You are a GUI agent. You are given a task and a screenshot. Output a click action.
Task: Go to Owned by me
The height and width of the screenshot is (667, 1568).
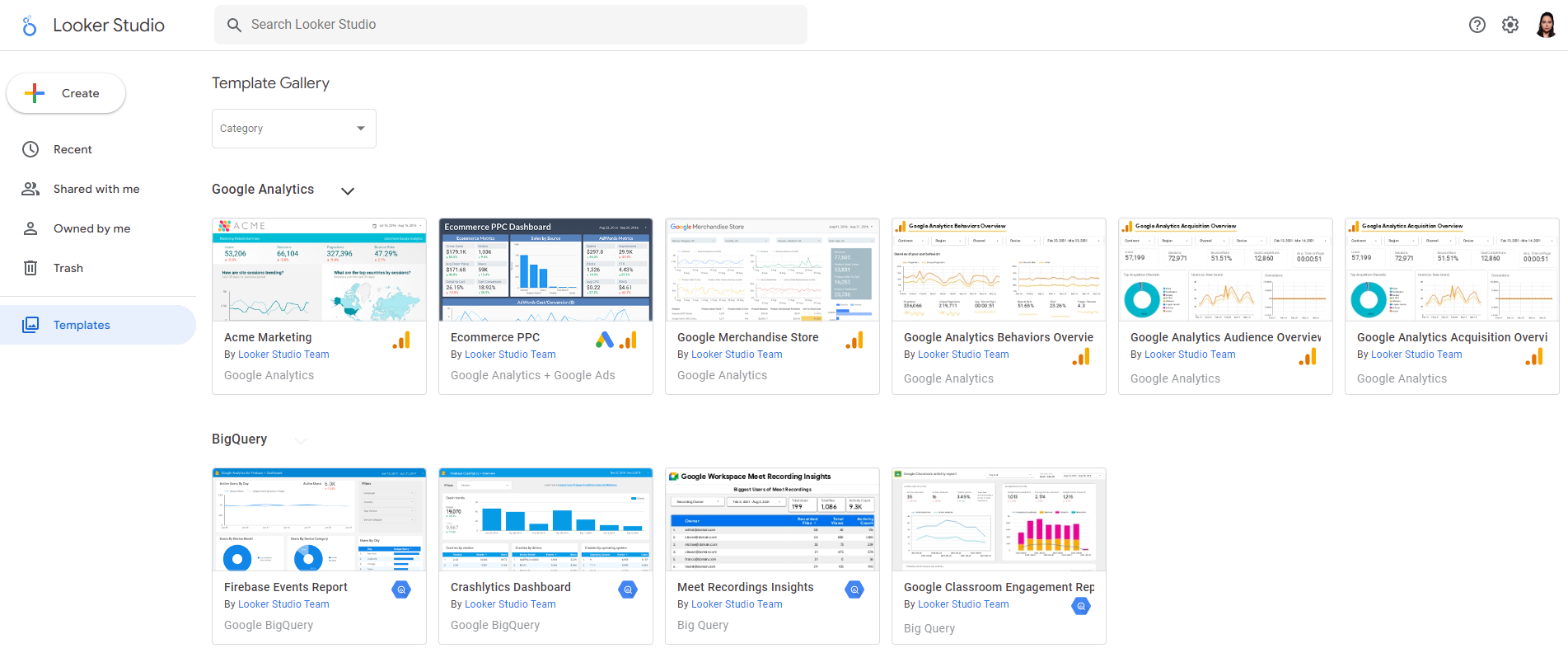pos(98,228)
